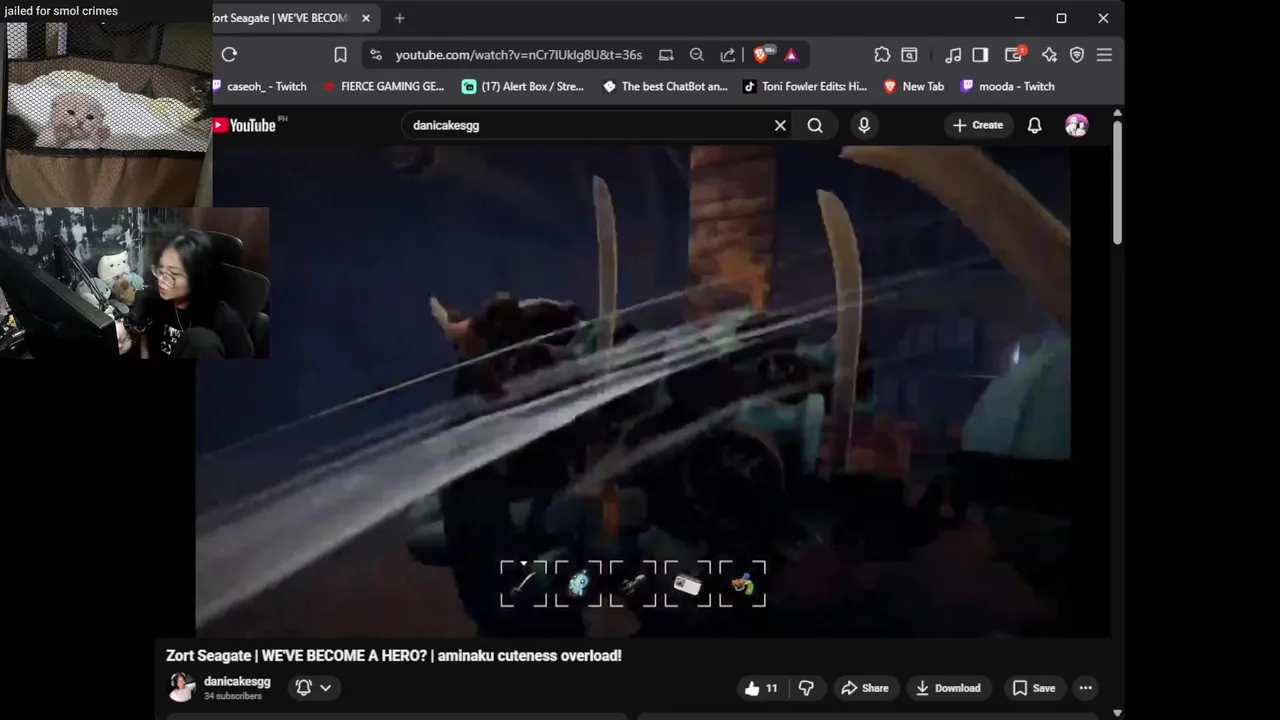Open YouTube notifications bell
The width and height of the screenshot is (1280, 720).
pyautogui.click(x=1035, y=125)
